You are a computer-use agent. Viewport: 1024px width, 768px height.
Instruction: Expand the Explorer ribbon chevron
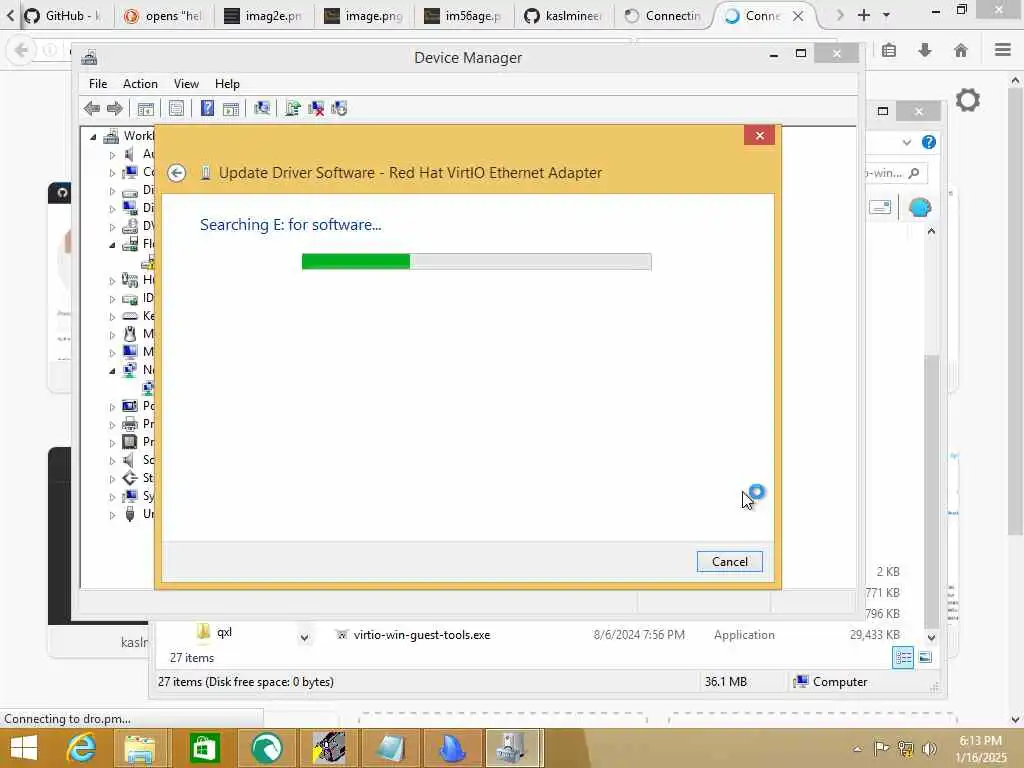click(906, 142)
